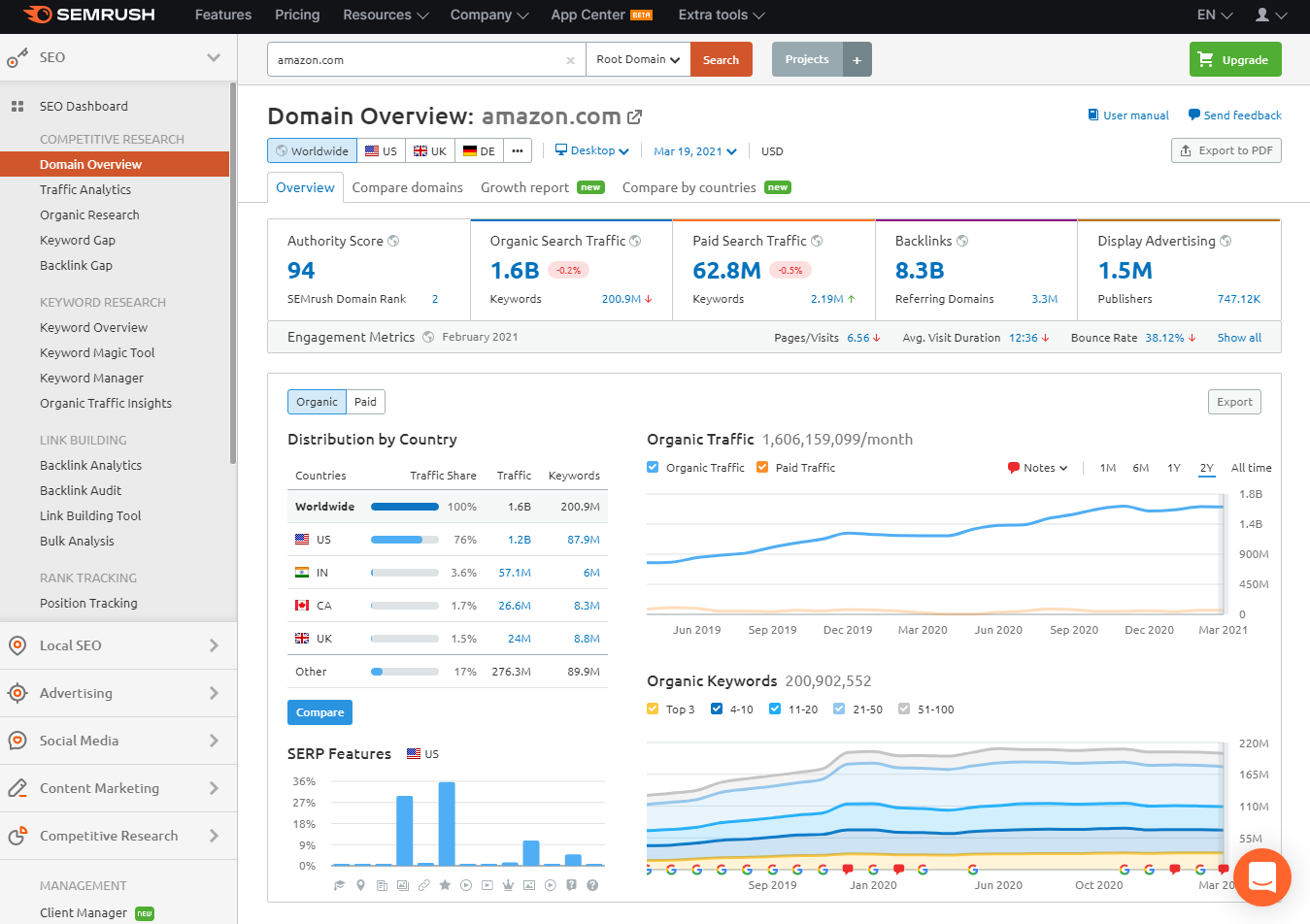
Task: Click the blue Compare button
Action: point(319,712)
